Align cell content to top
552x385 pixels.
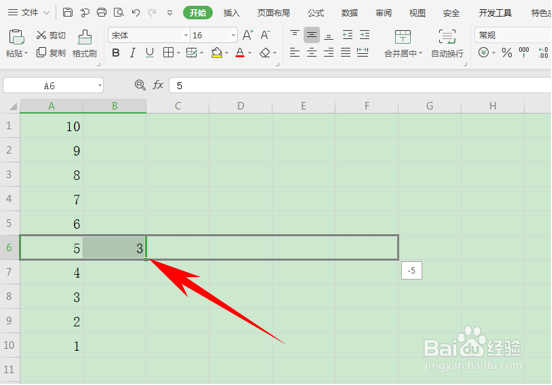pyautogui.click(x=295, y=34)
